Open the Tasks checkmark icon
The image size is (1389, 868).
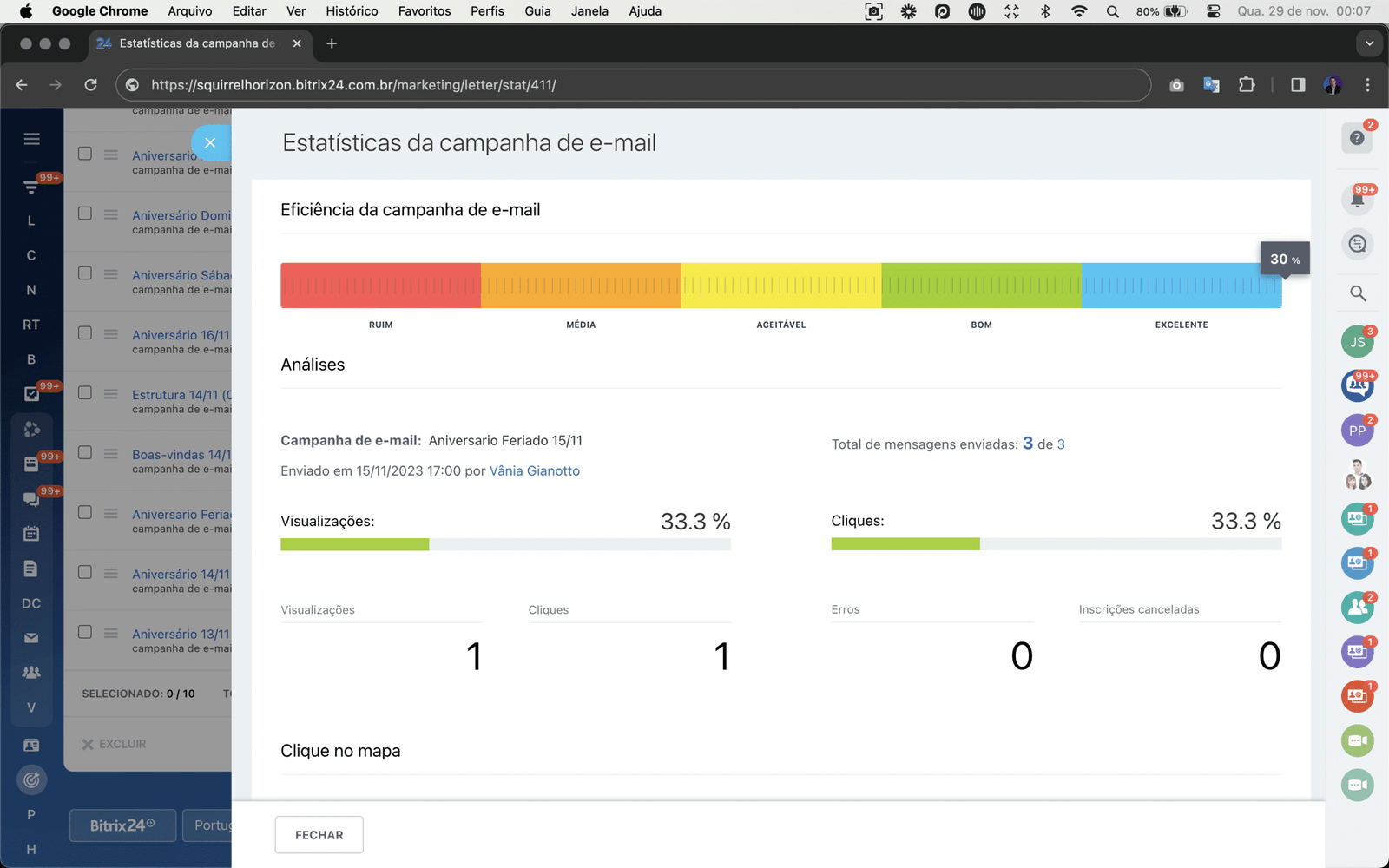(x=31, y=393)
